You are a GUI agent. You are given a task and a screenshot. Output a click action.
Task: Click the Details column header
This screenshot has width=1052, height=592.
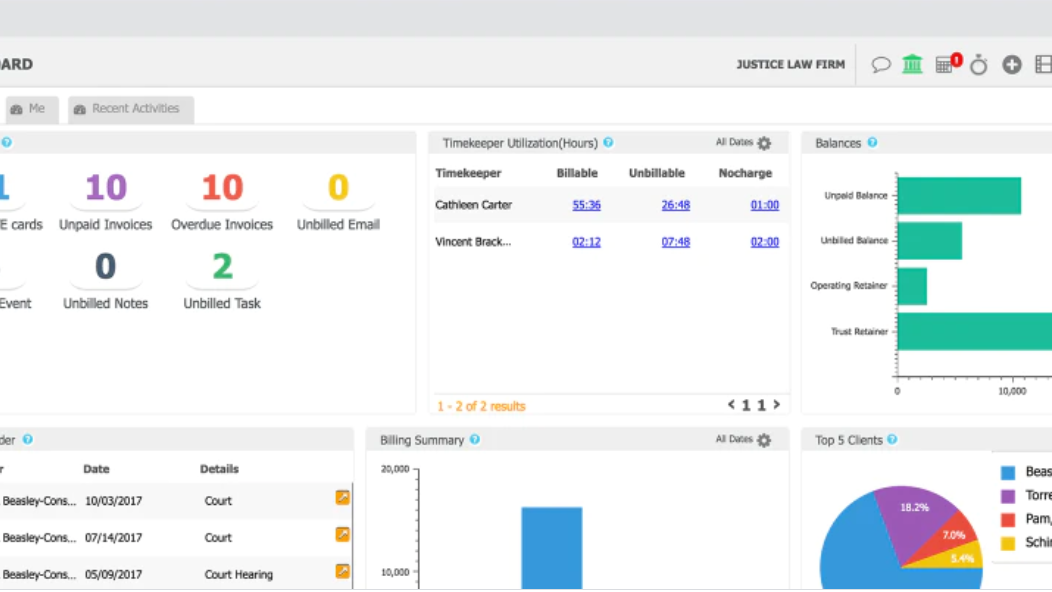[219, 468]
